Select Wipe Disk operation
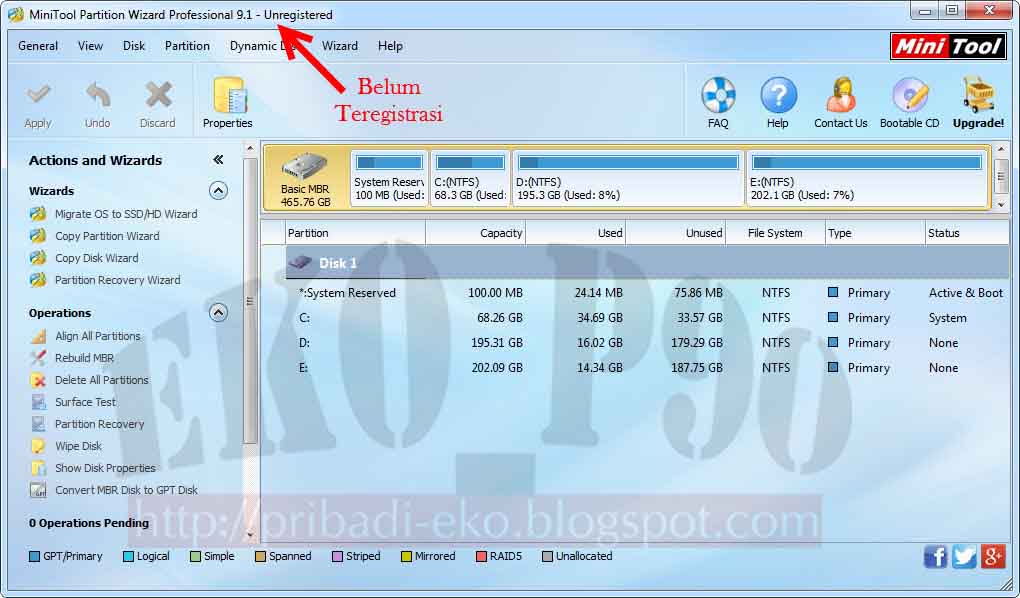The image size is (1020, 598). 78,447
